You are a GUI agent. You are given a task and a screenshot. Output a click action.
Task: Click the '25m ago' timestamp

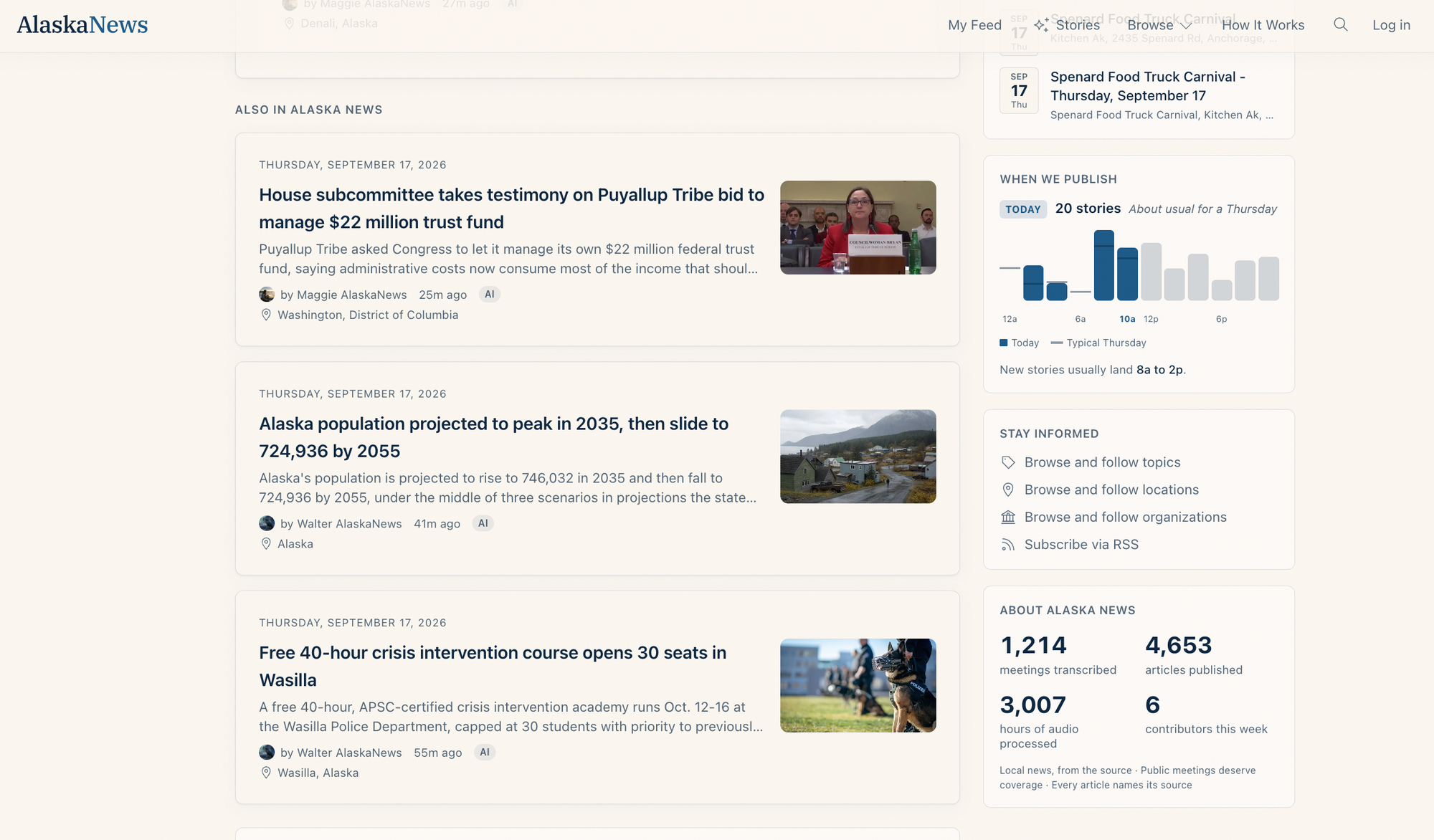pyautogui.click(x=442, y=295)
